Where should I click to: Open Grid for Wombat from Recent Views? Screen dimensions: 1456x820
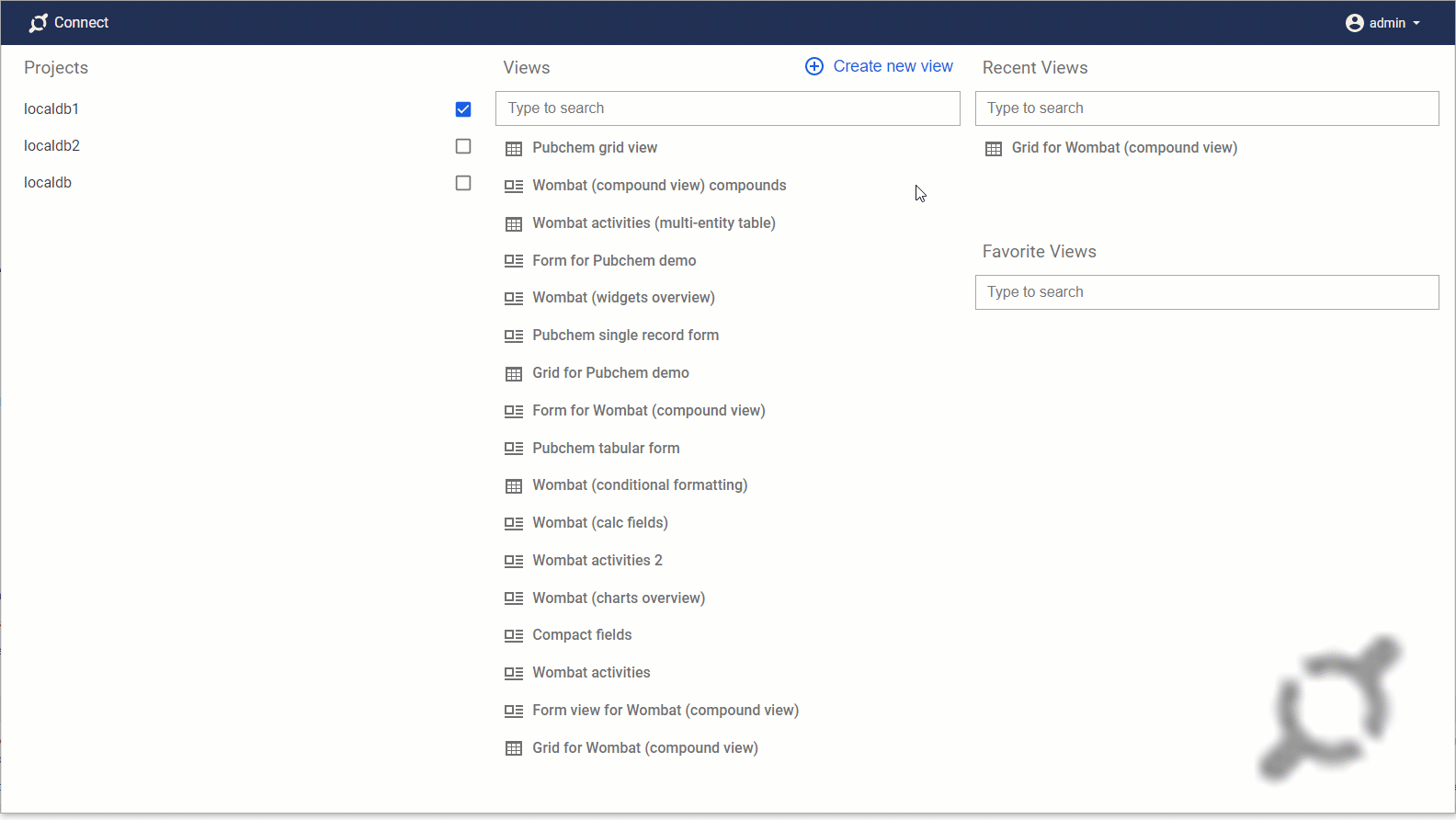tap(1124, 147)
